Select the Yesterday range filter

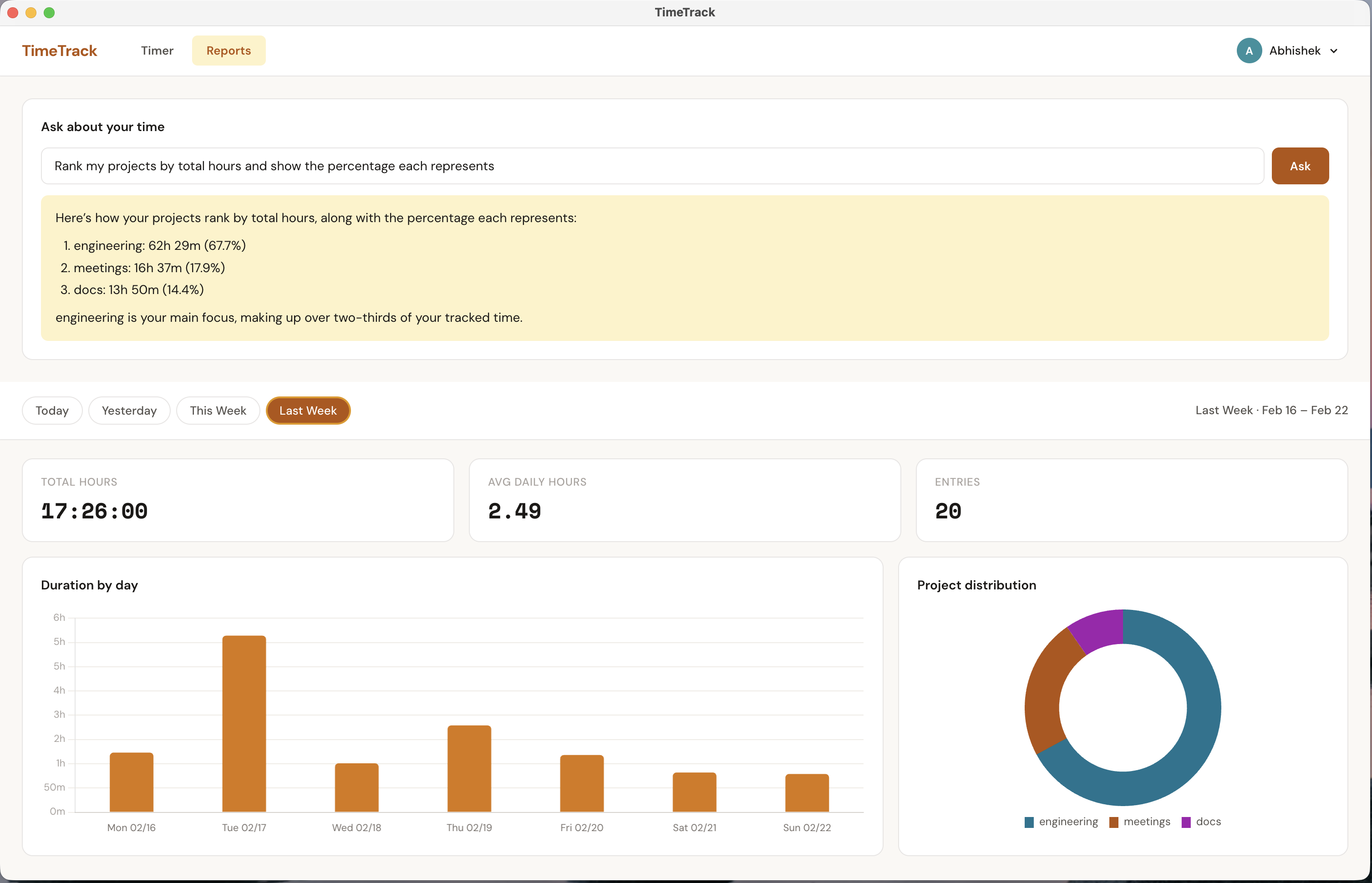point(129,411)
